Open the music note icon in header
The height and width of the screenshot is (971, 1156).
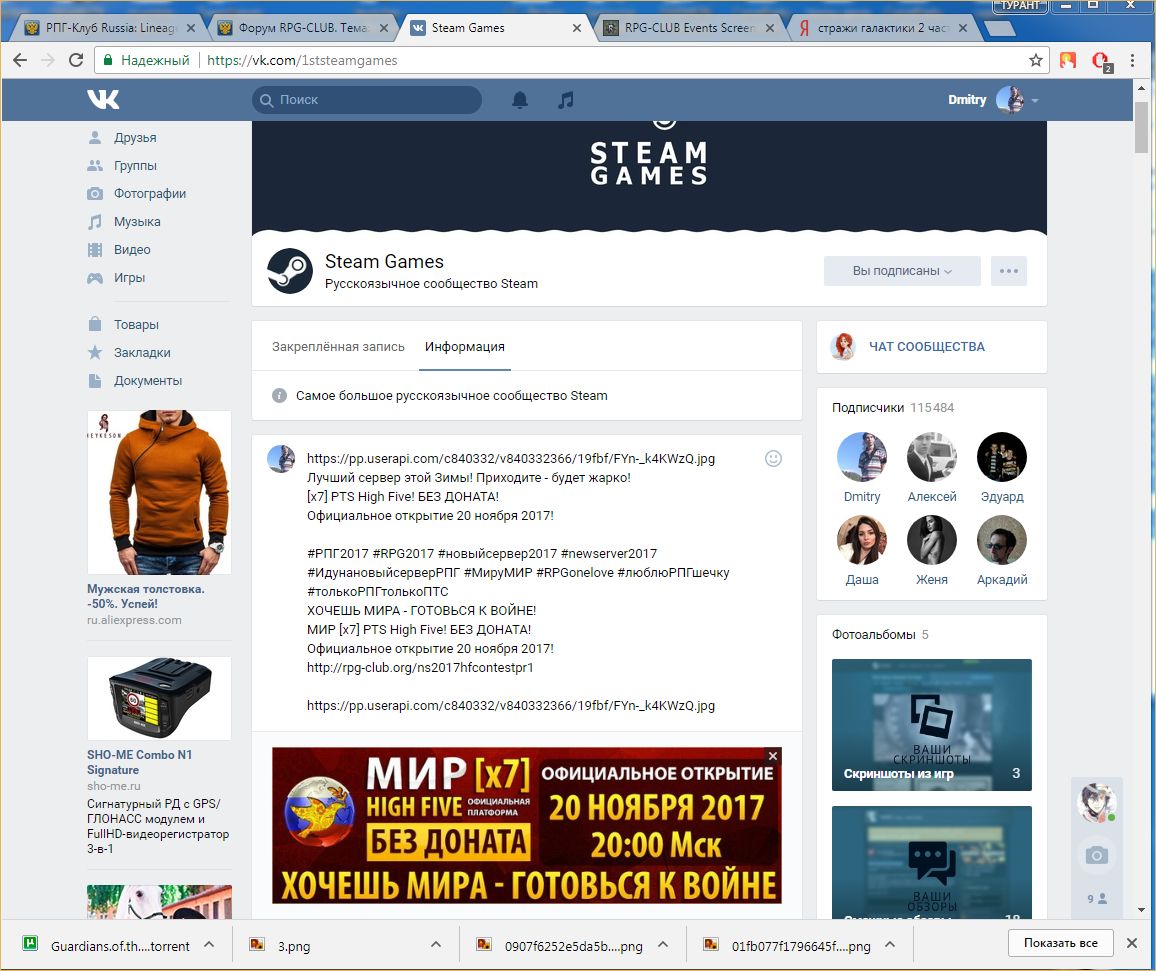point(565,100)
